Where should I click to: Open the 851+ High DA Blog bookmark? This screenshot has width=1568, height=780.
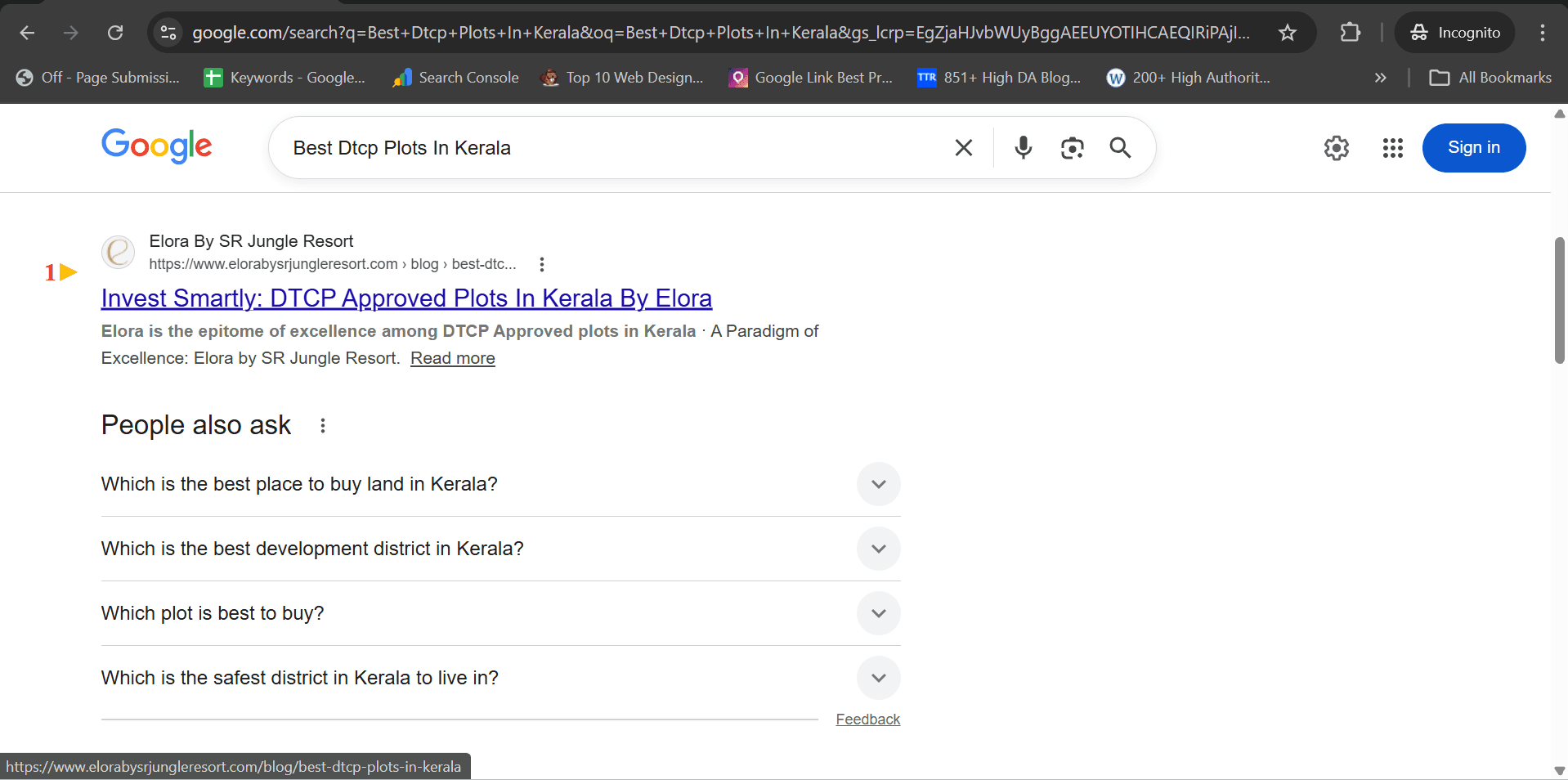pos(999,78)
